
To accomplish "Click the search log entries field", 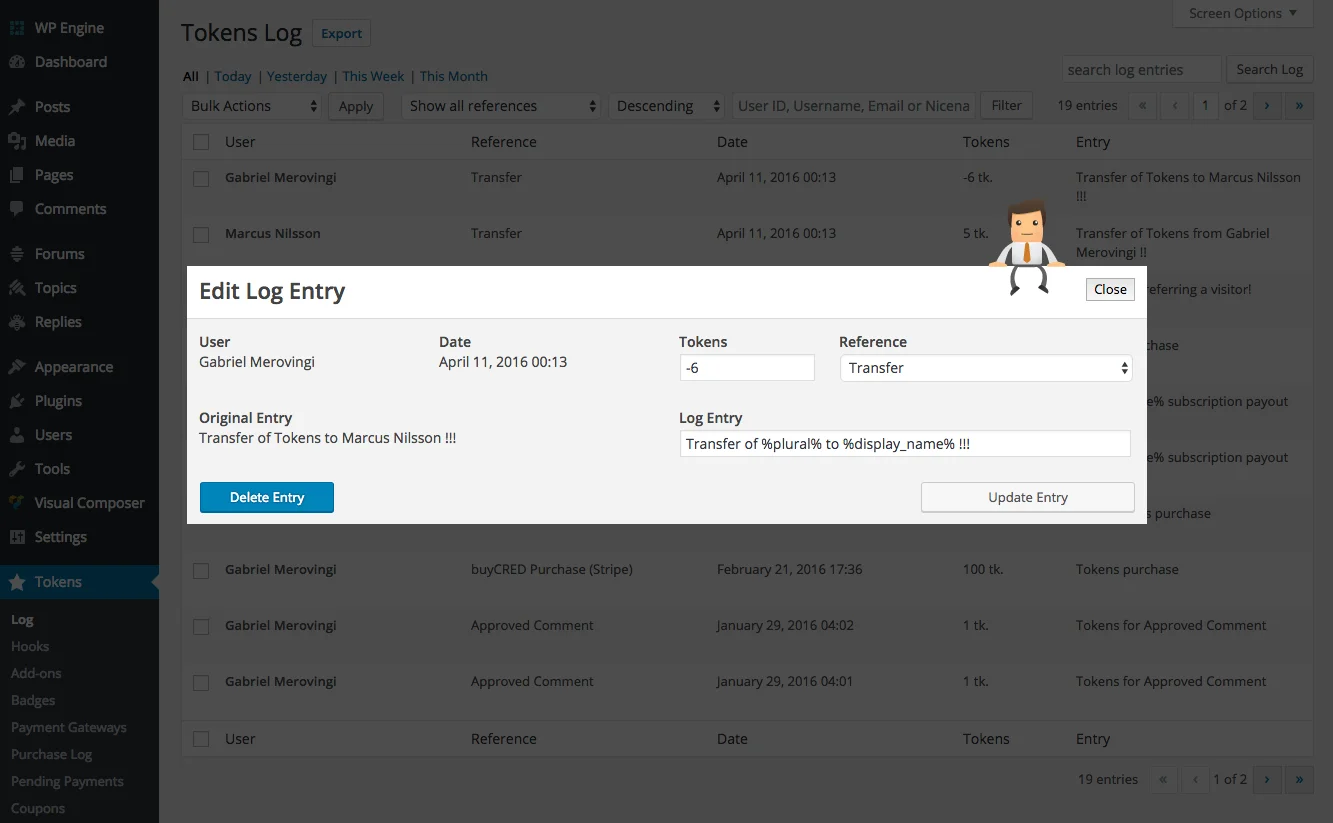I will click(x=1141, y=69).
